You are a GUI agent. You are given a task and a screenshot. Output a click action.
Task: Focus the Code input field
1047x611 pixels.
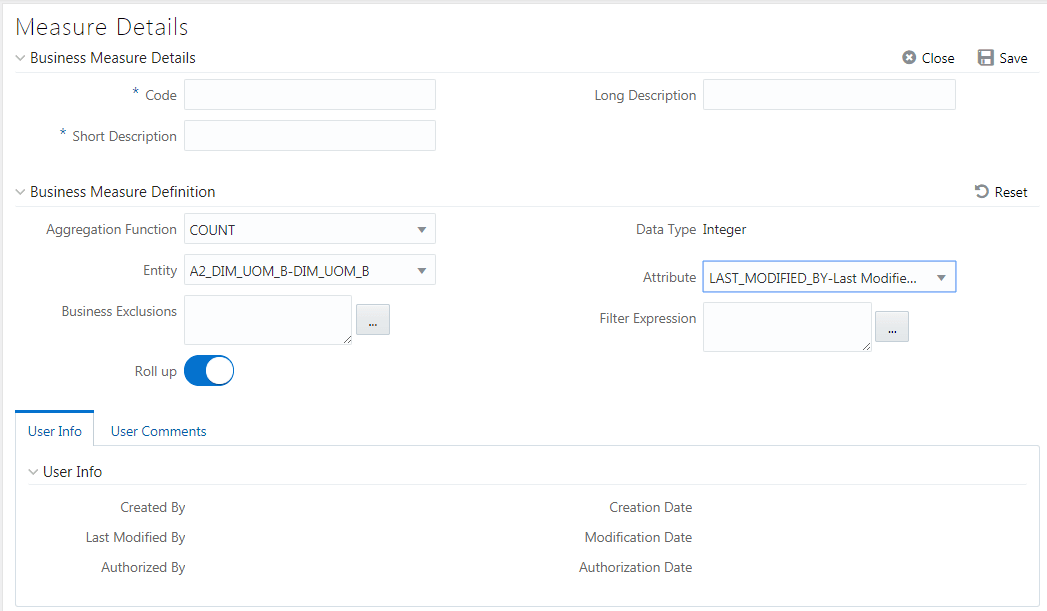point(310,94)
